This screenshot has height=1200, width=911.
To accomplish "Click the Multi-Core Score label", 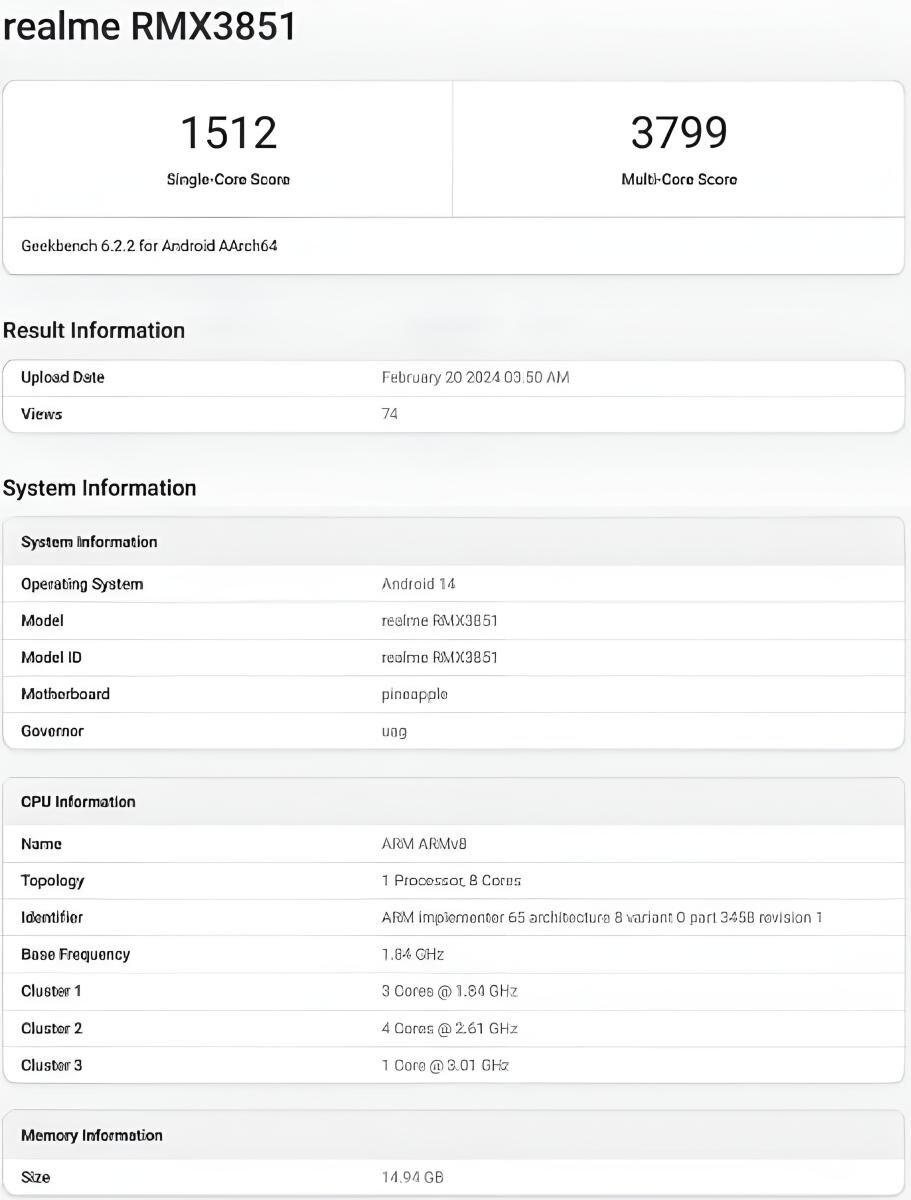I will pos(679,180).
